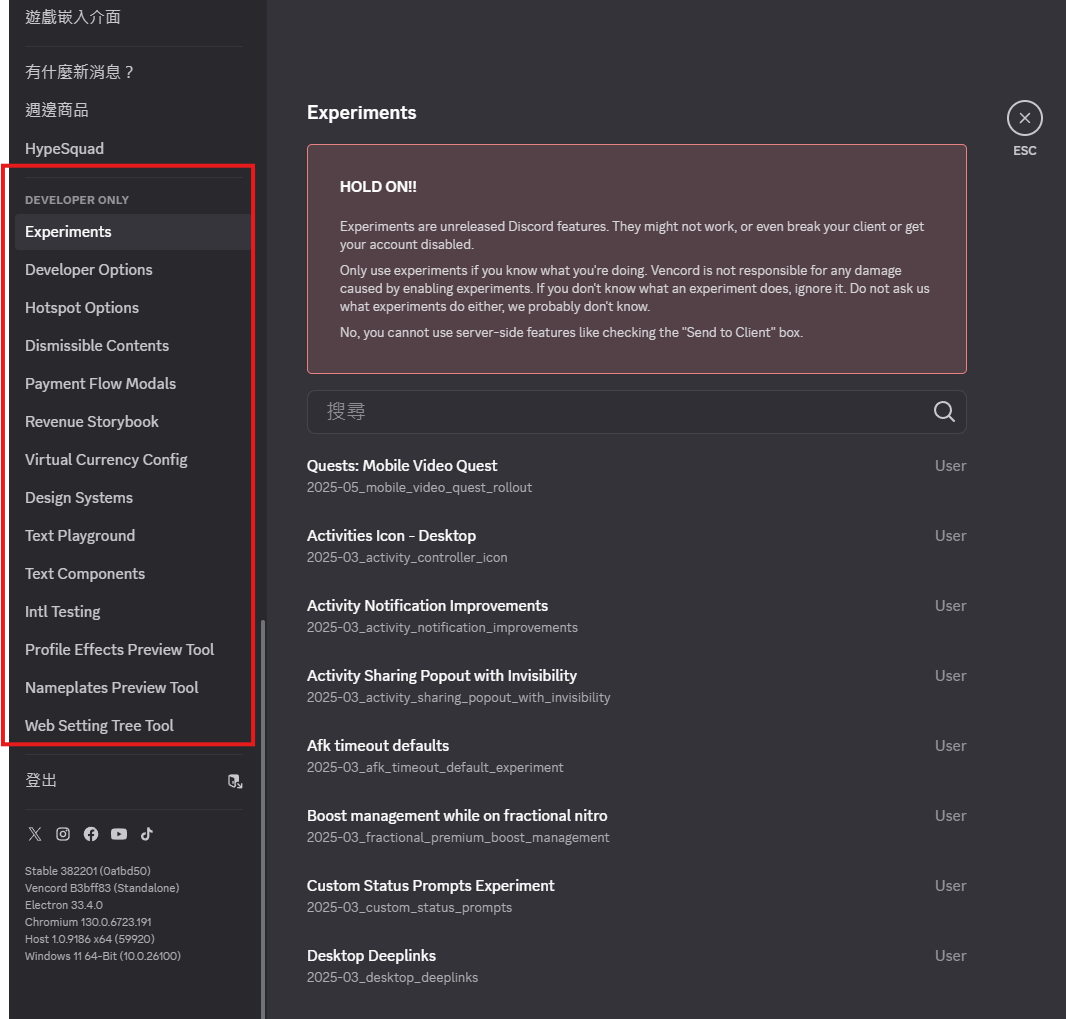Image resolution: width=1066 pixels, height=1019 pixels.
Task: Click the magnifier icon in search box
Action: (944, 411)
